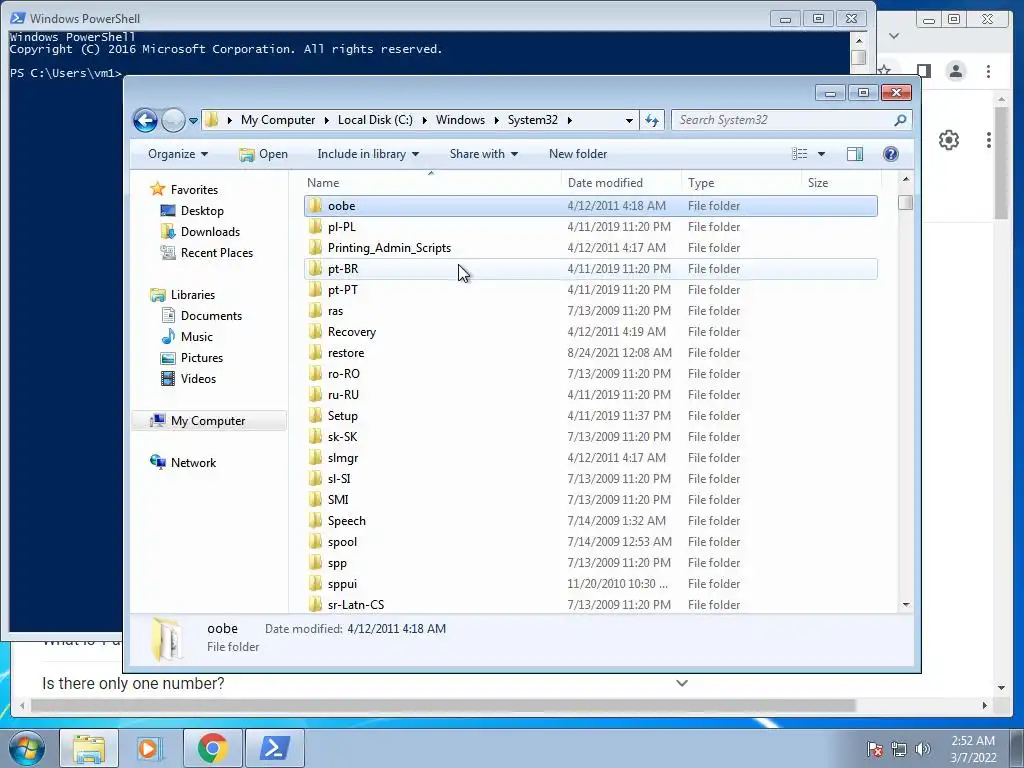Screen dimensions: 1024x768
Task: Switch to Chrome from the taskbar
Action: 212,748
